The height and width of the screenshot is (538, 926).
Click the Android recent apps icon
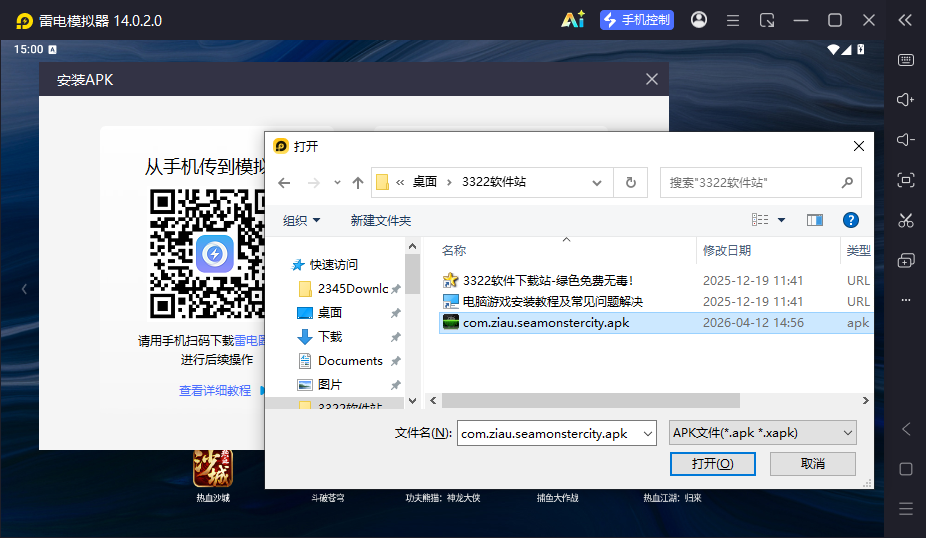(x=906, y=508)
